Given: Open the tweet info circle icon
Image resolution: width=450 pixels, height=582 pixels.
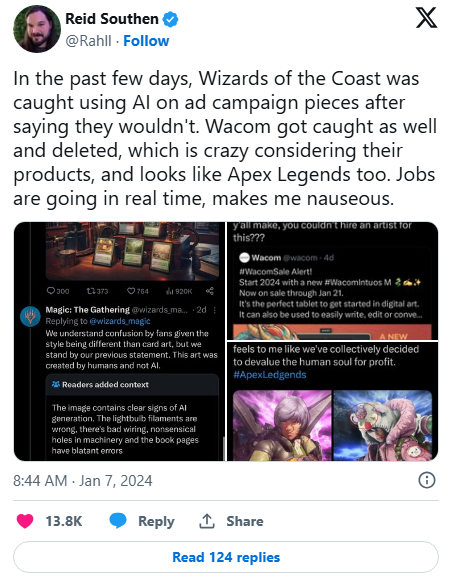Looking at the screenshot, I should point(427,480).
